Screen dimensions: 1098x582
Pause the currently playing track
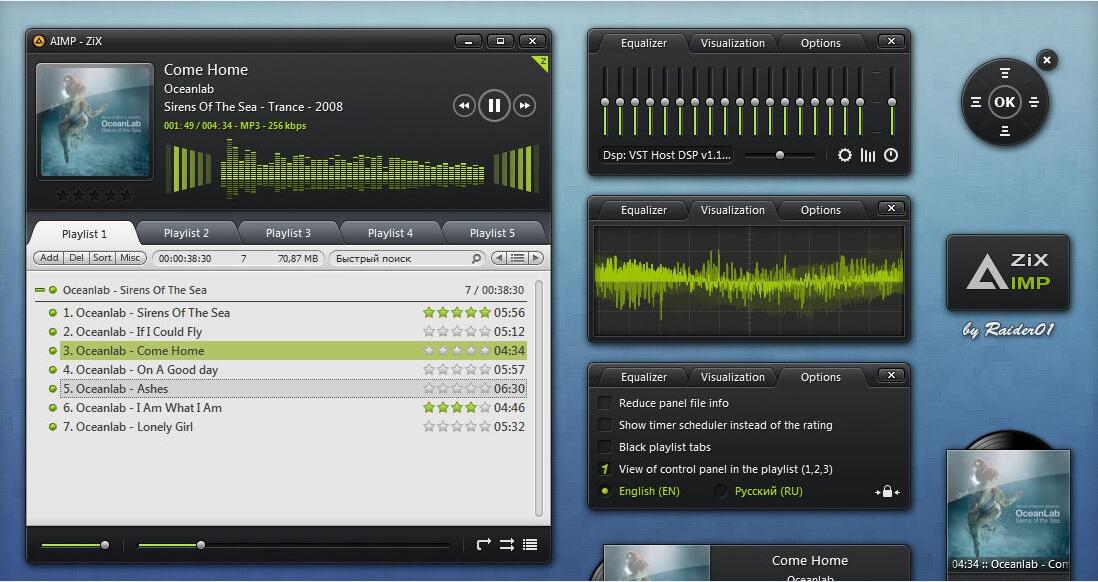494,105
